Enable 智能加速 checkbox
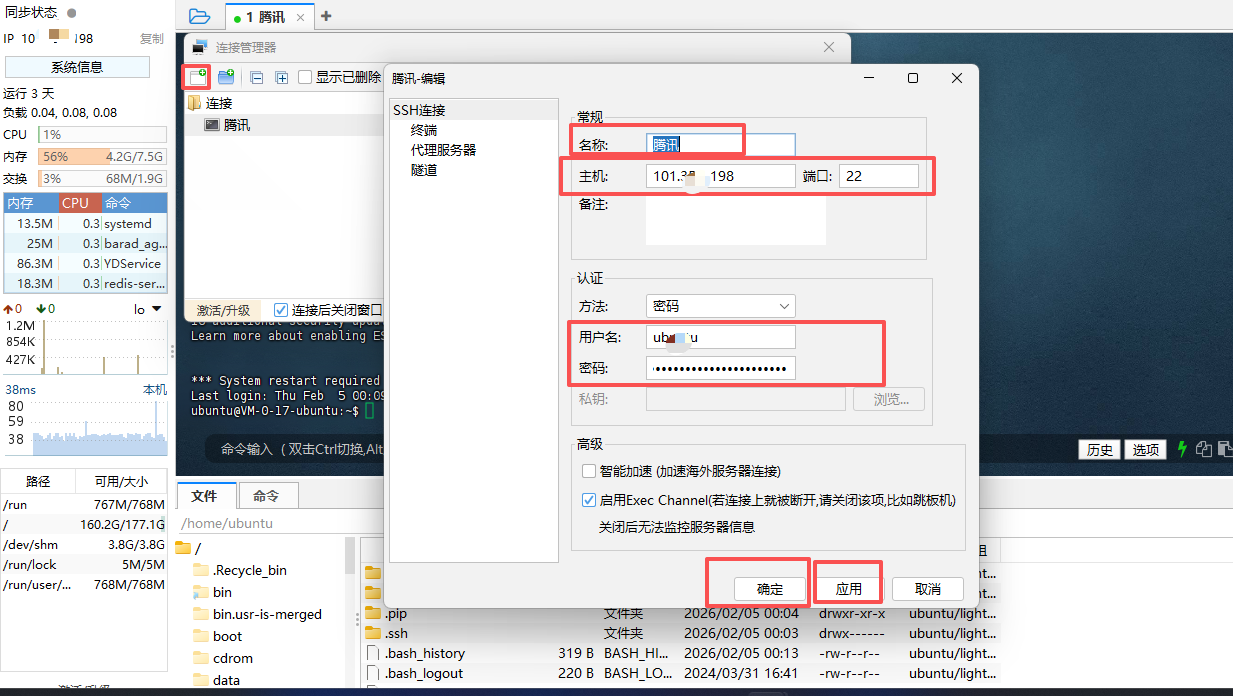 click(x=588, y=471)
